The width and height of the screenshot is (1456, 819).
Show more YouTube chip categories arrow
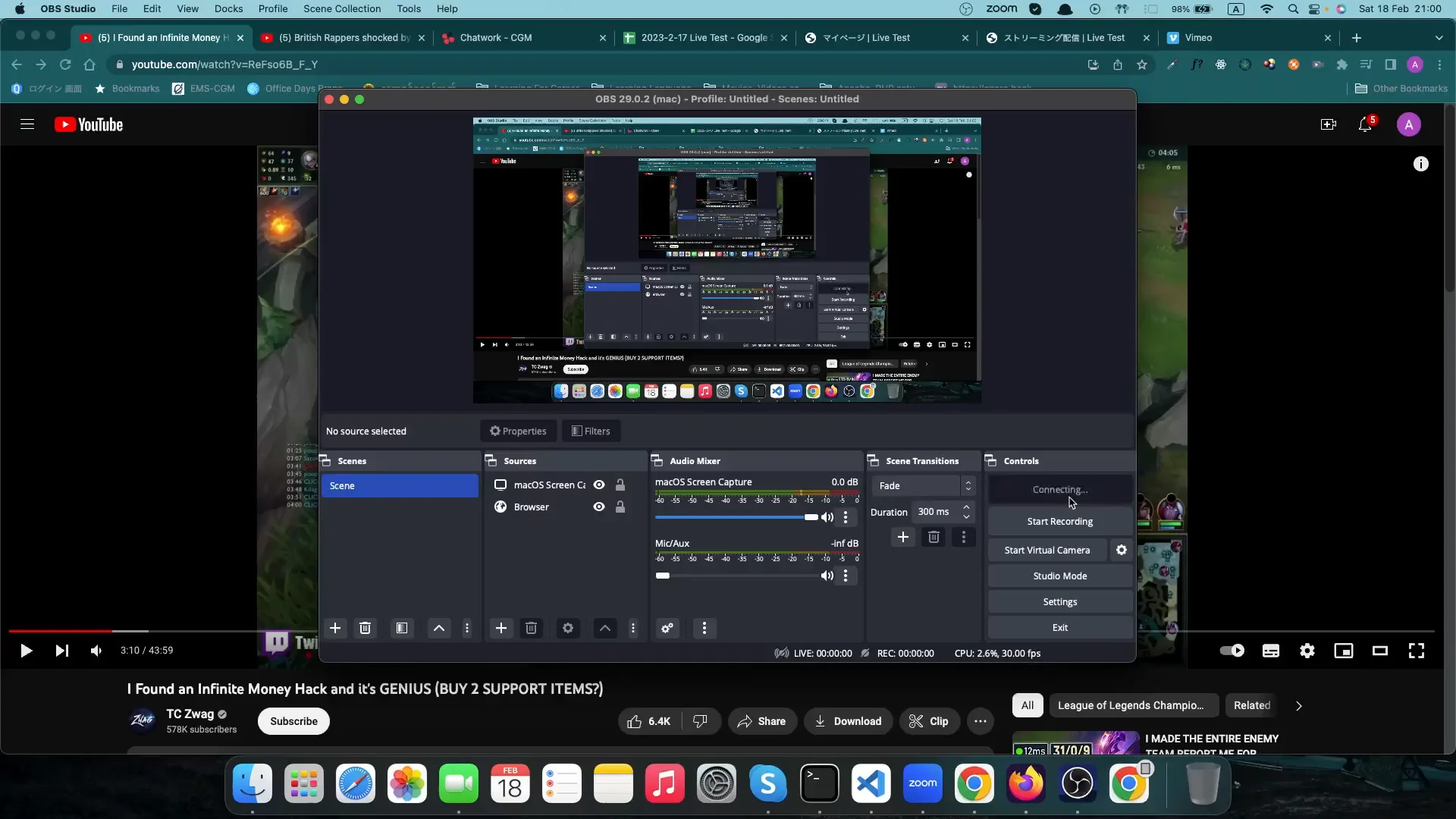click(x=1299, y=706)
